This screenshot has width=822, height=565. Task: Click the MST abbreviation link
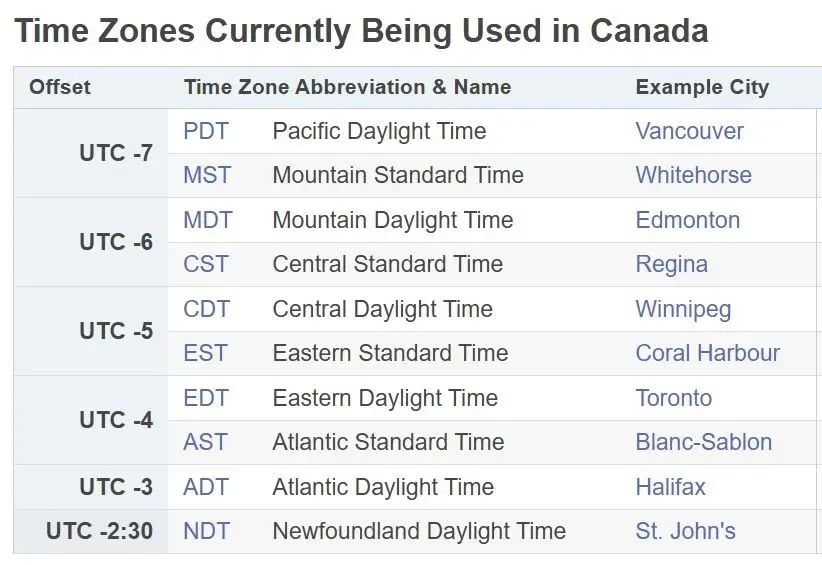pyautogui.click(x=206, y=175)
